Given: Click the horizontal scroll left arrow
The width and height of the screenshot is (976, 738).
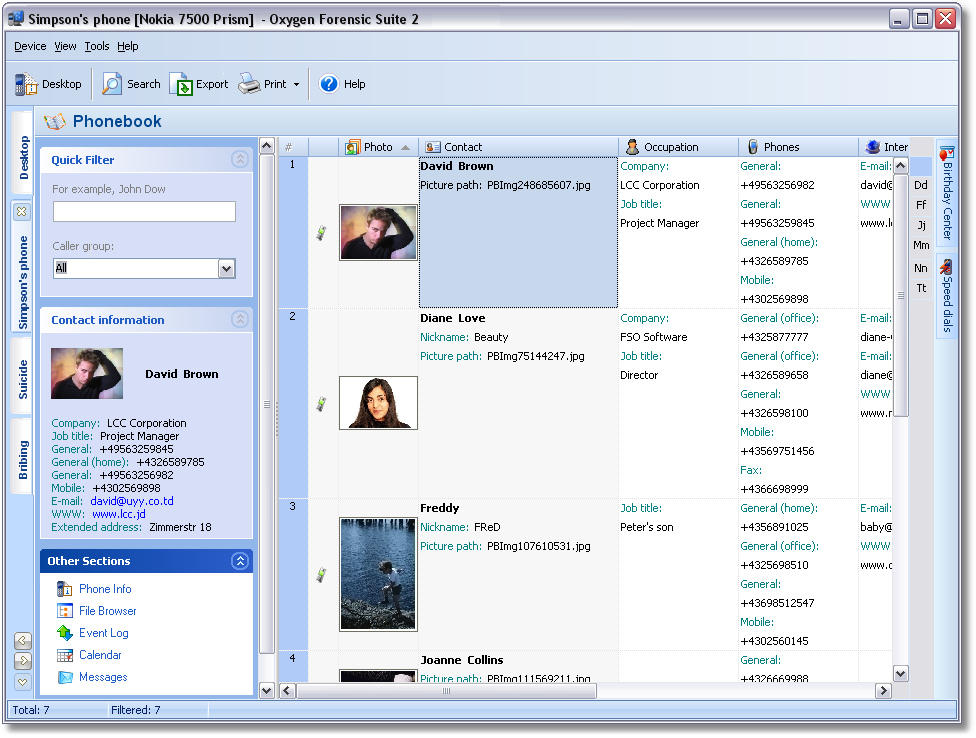Looking at the screenshot, I should pos(287,691).
